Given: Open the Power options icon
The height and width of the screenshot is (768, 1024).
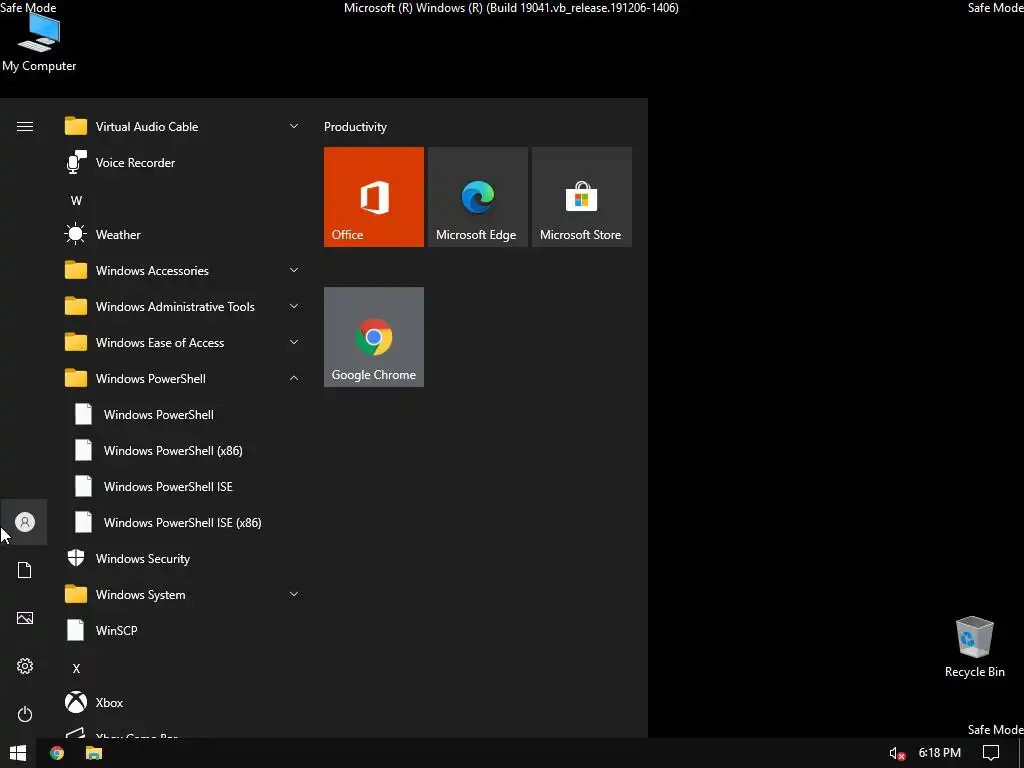Looking at the screenshot, I should pyautogui.click(x=25, y=714).
